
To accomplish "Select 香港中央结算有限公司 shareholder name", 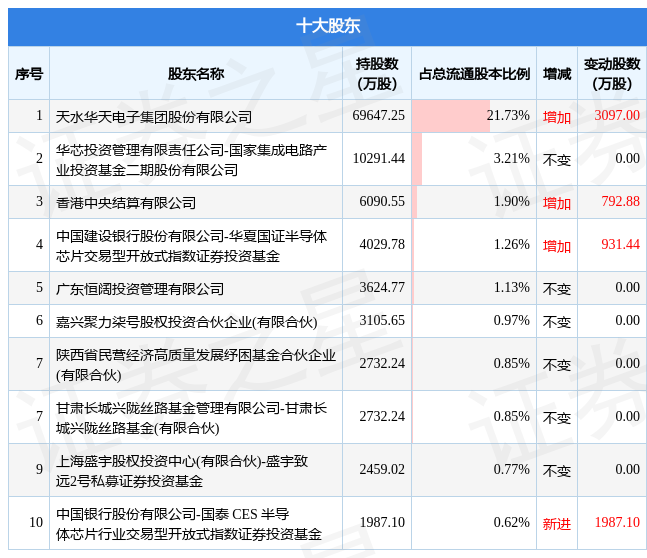I will 126,203.
